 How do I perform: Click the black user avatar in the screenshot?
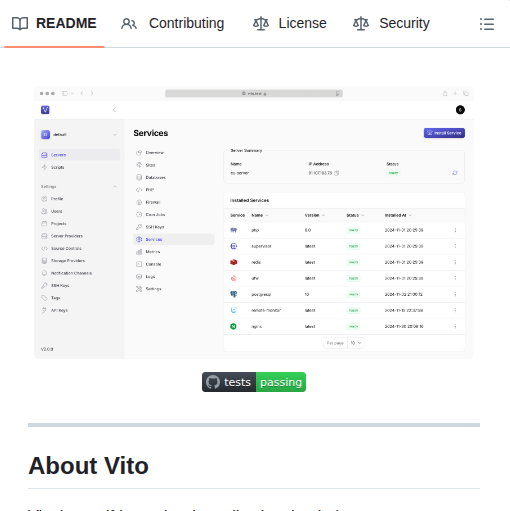[x=460, y=110]
